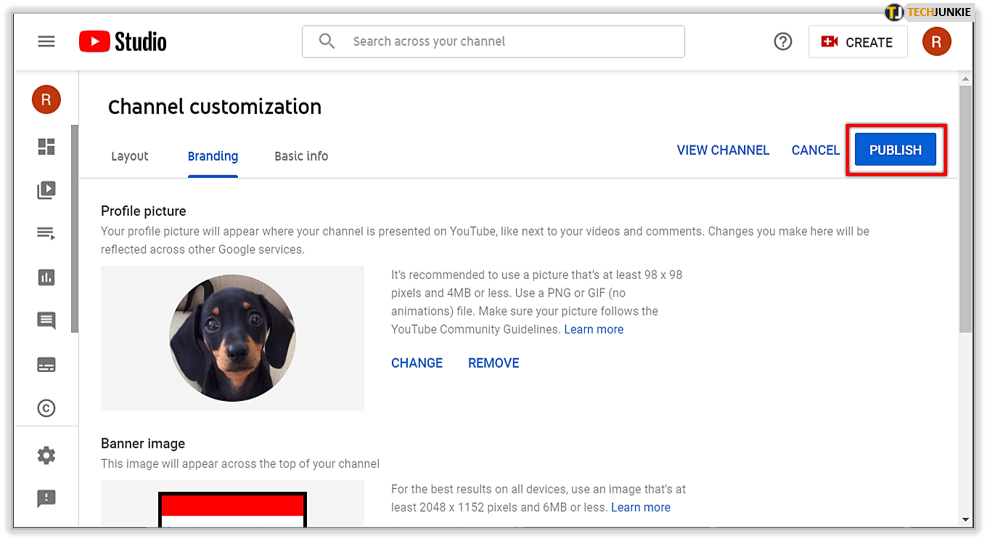
Task: Open the Copyright sidebar icon
Action: click(x=46, y=408)
